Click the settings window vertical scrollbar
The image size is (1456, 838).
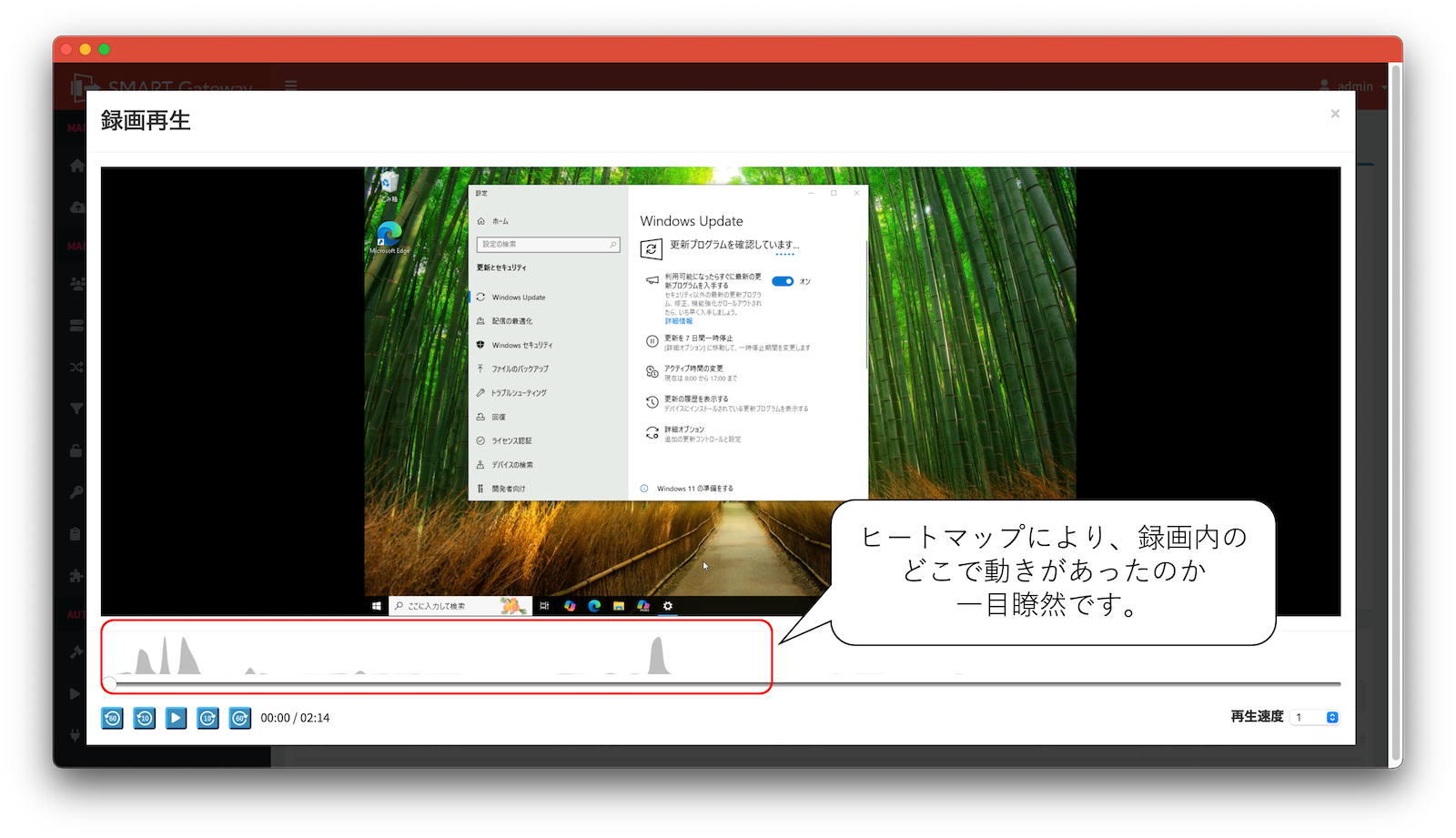tap(866, 305)
